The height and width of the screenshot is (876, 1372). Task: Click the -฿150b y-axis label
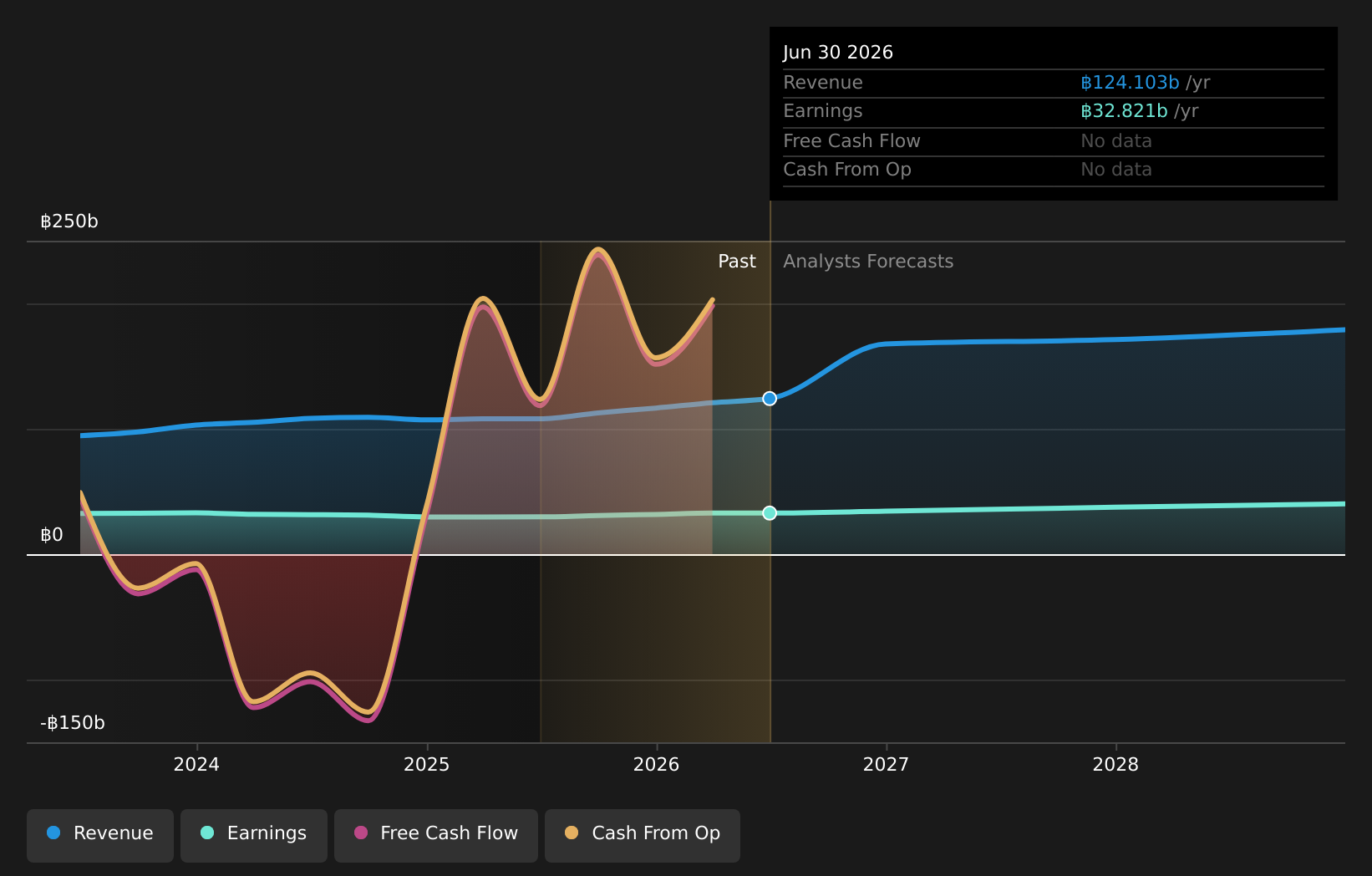pyautogui.click(x=73, y=723)
